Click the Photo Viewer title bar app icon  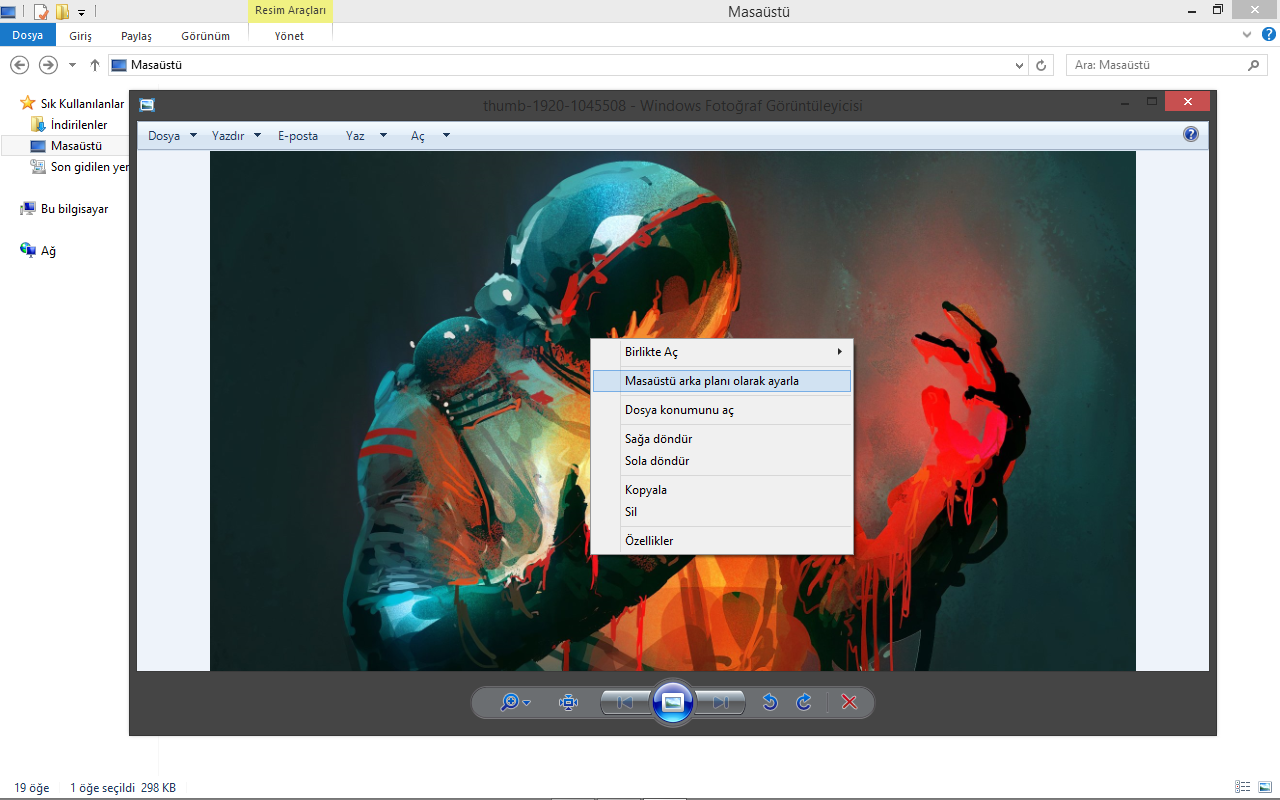point(147,104)
